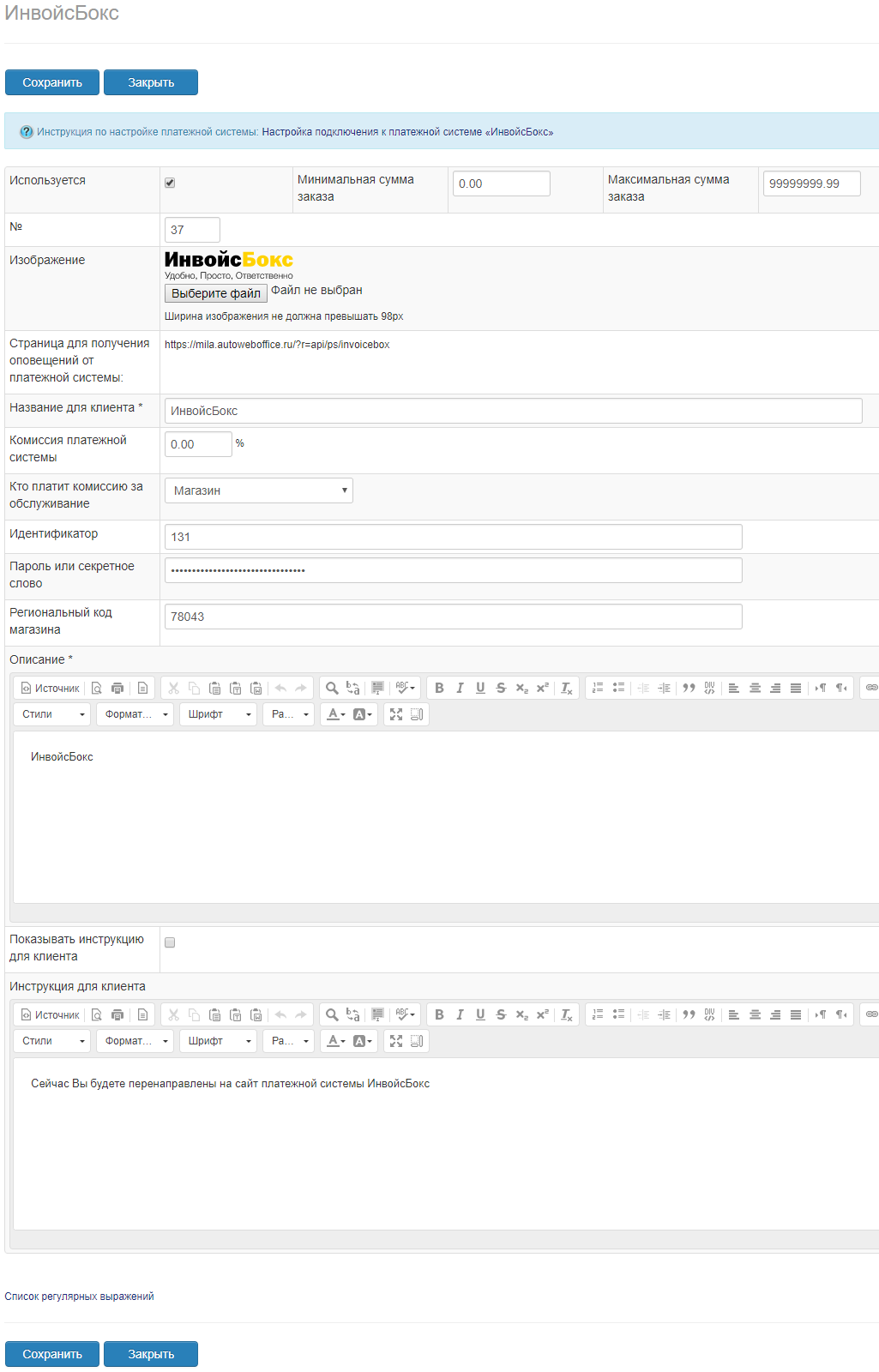Click Bold in the Описание editor toolbar

click(439, 688)
